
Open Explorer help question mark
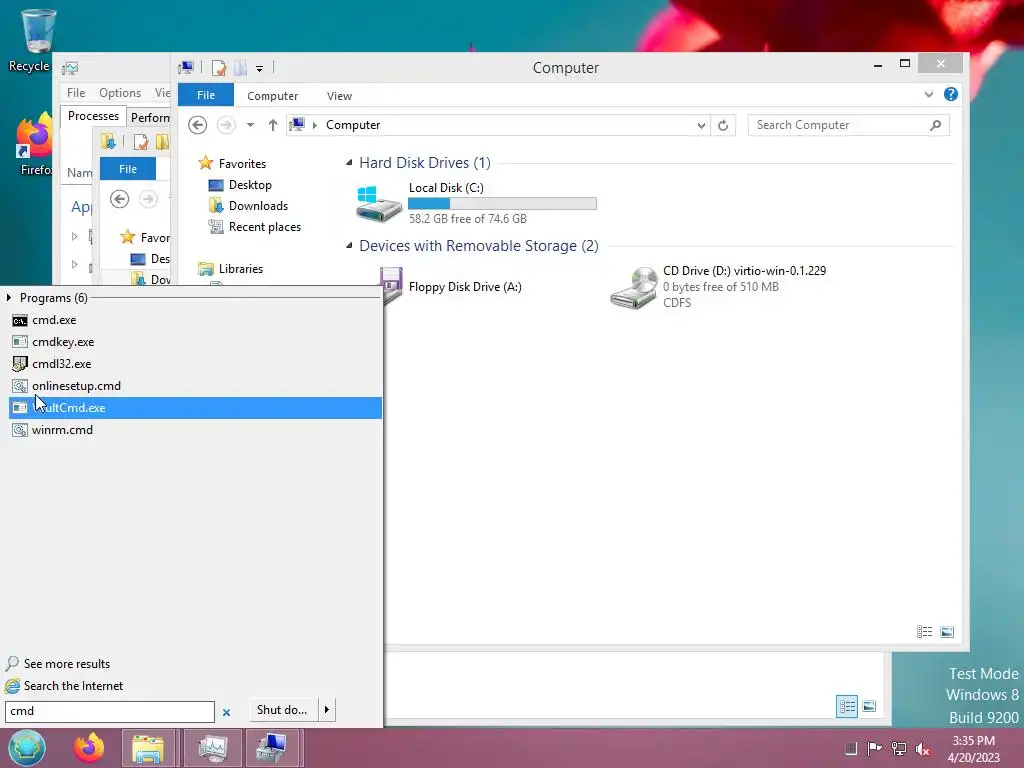point(951,95)
